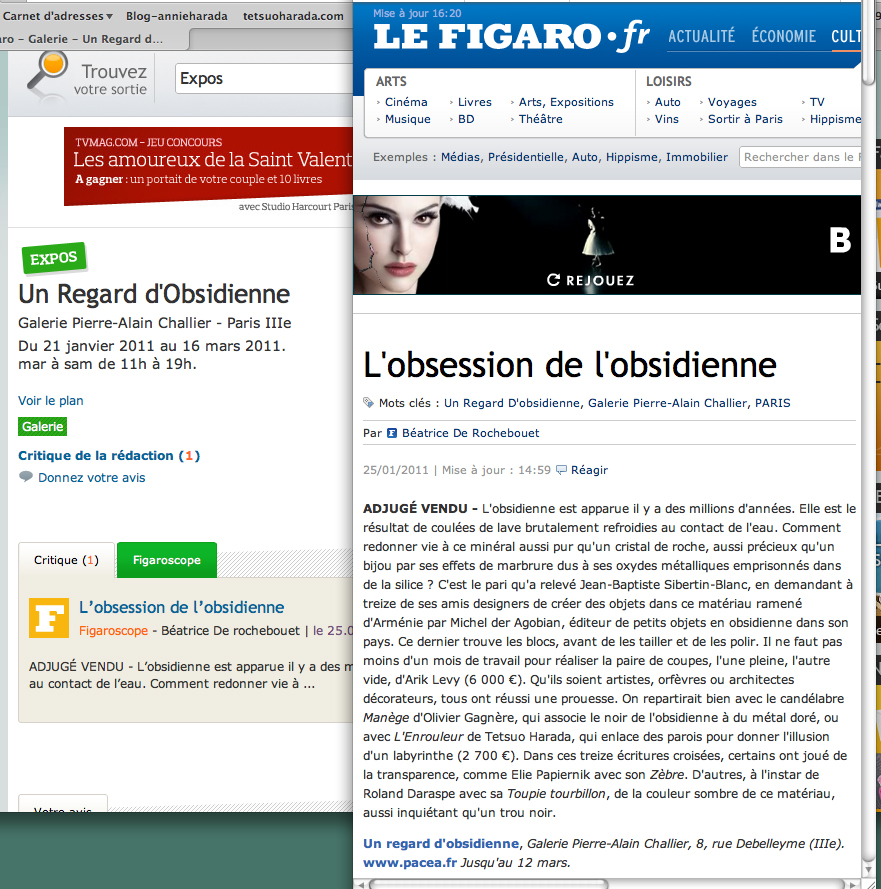Click the orange Figaroscope source link
The image size is (881, 889).
[113, 630]
